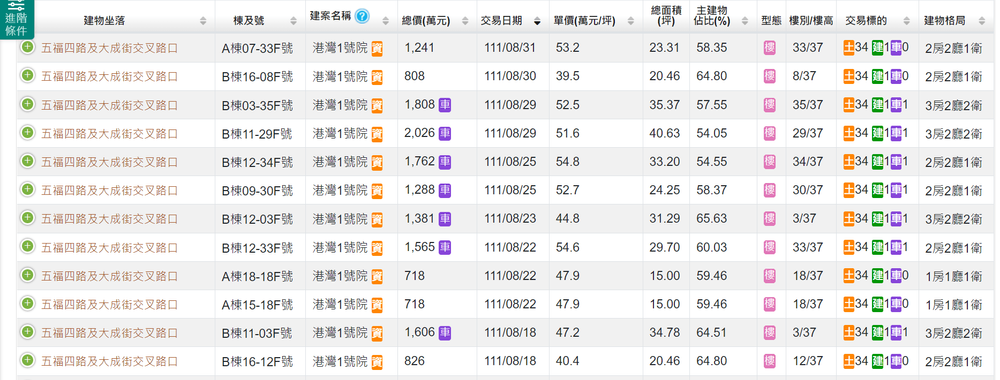Click the purple 車 icon beside price 1,762

coord(445,161)
